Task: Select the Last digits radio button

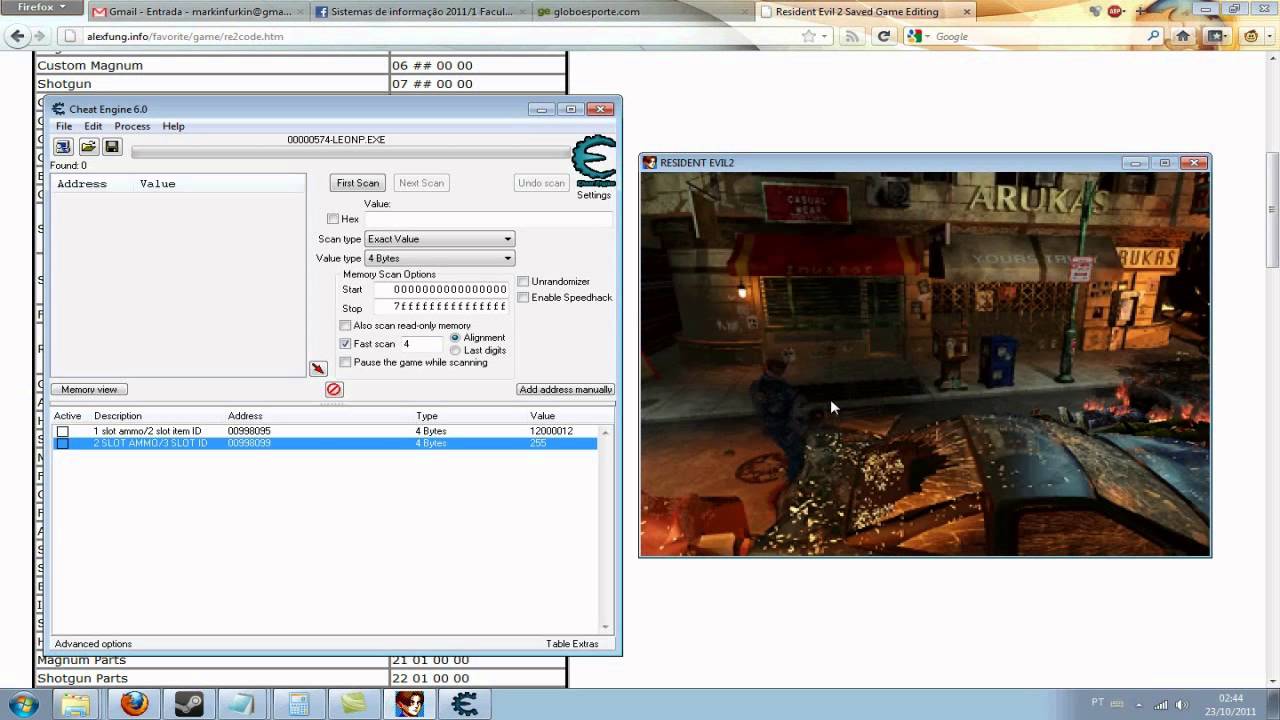Action: coord(455,351)
